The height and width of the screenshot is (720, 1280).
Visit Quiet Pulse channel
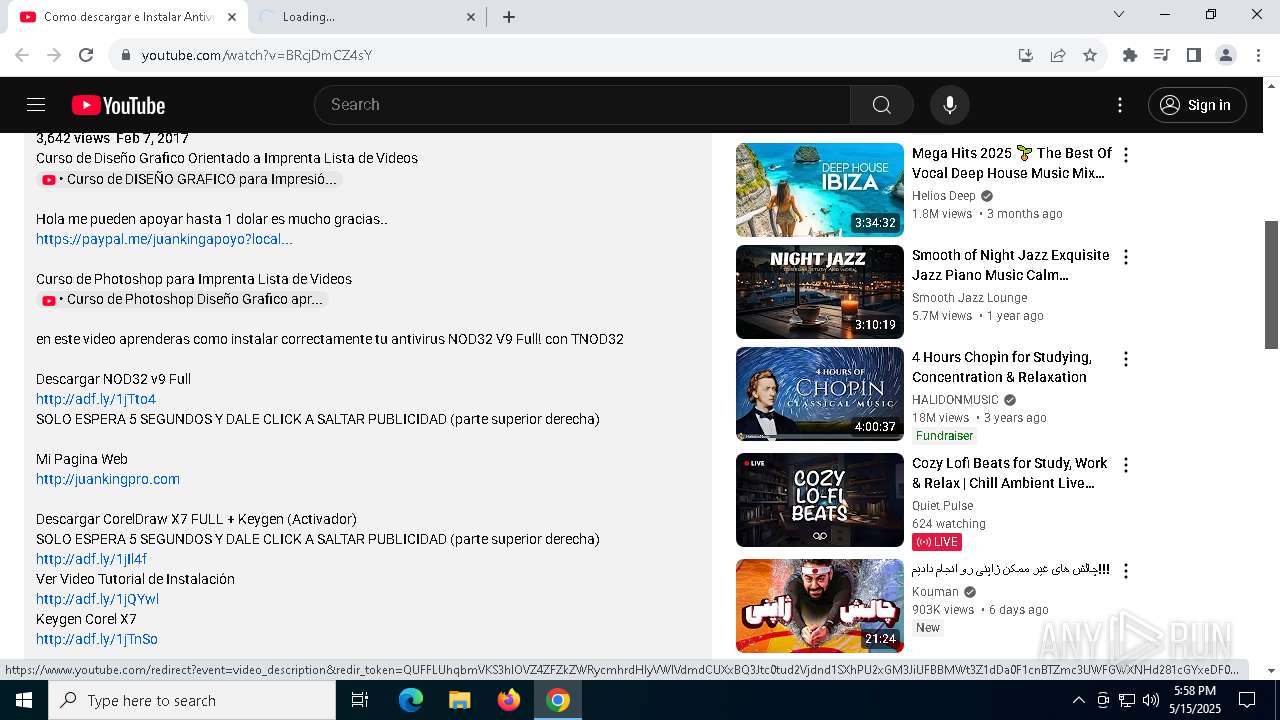pyautogui.click(x=942, y=506)
